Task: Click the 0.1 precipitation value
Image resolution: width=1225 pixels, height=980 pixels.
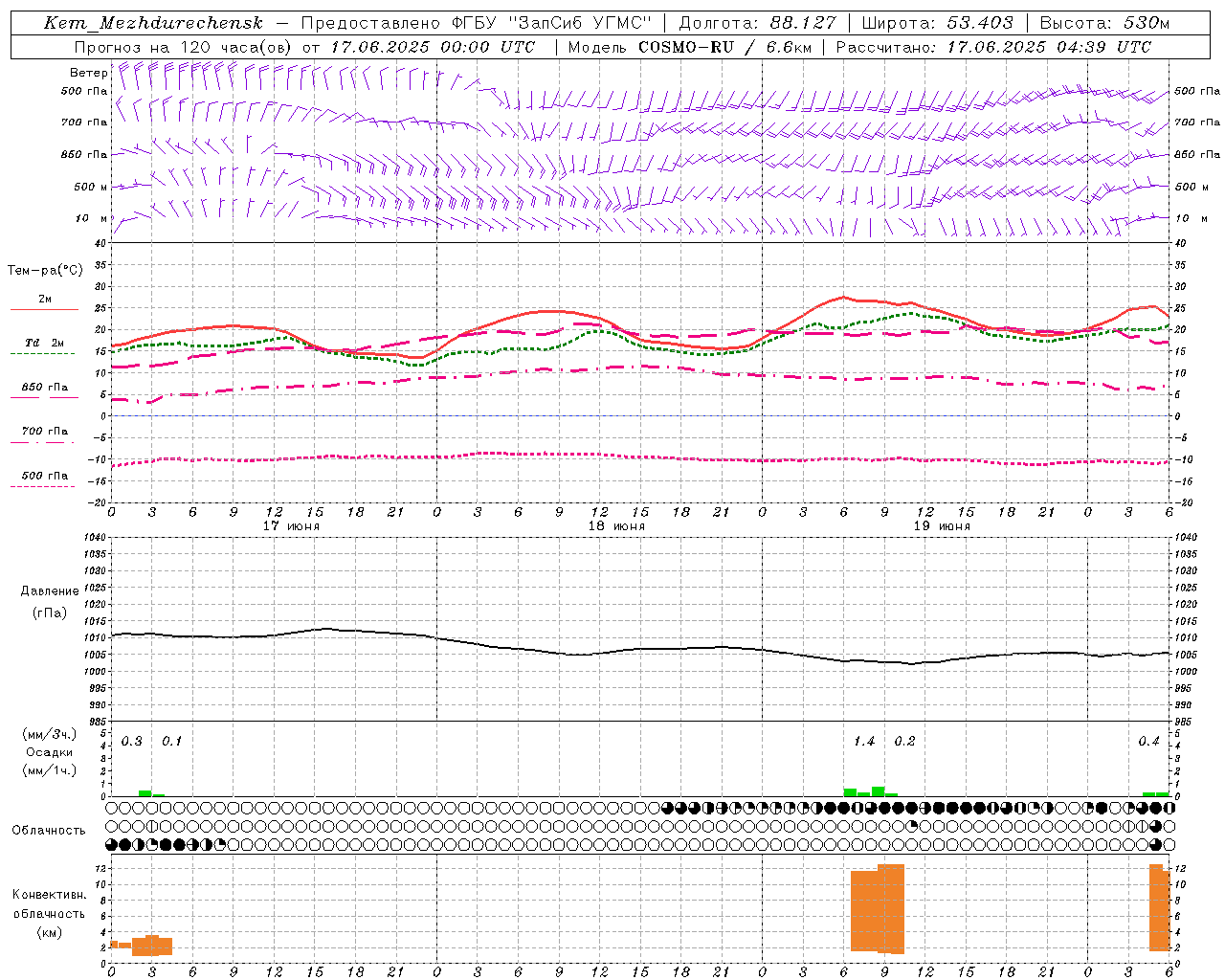Action: [171, 742]
